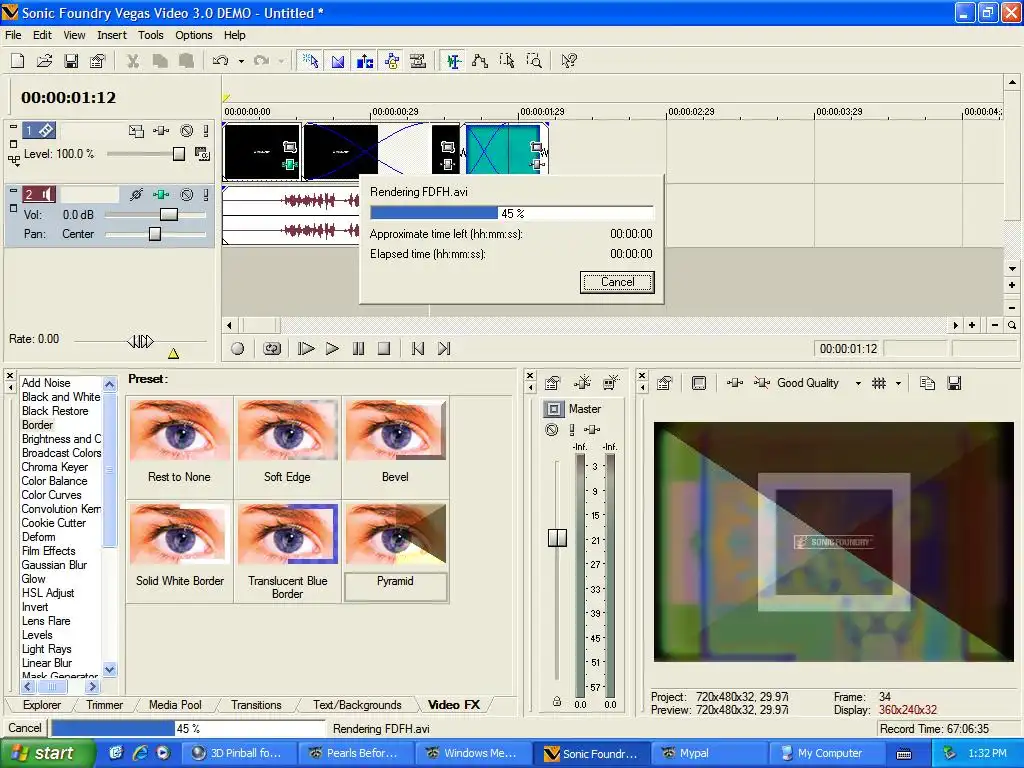Click the Cut scissors icon
Screen dimensions: 1024x768
(x=133, y=61)
